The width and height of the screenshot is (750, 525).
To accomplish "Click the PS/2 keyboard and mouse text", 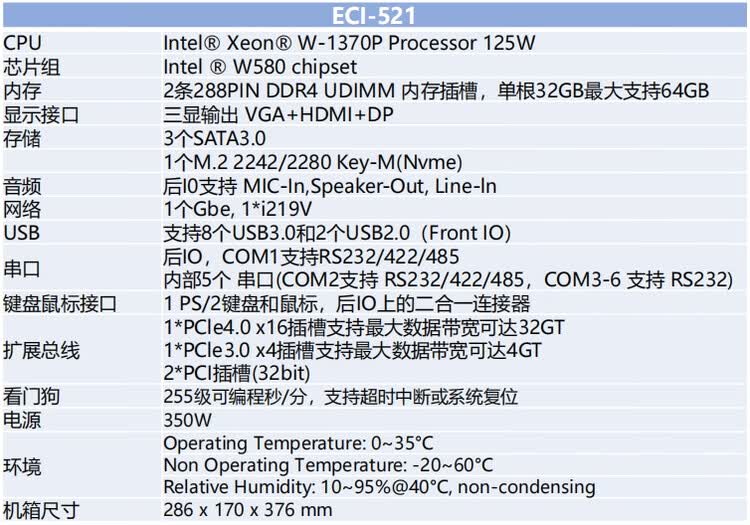I will (x=346, y=304).
